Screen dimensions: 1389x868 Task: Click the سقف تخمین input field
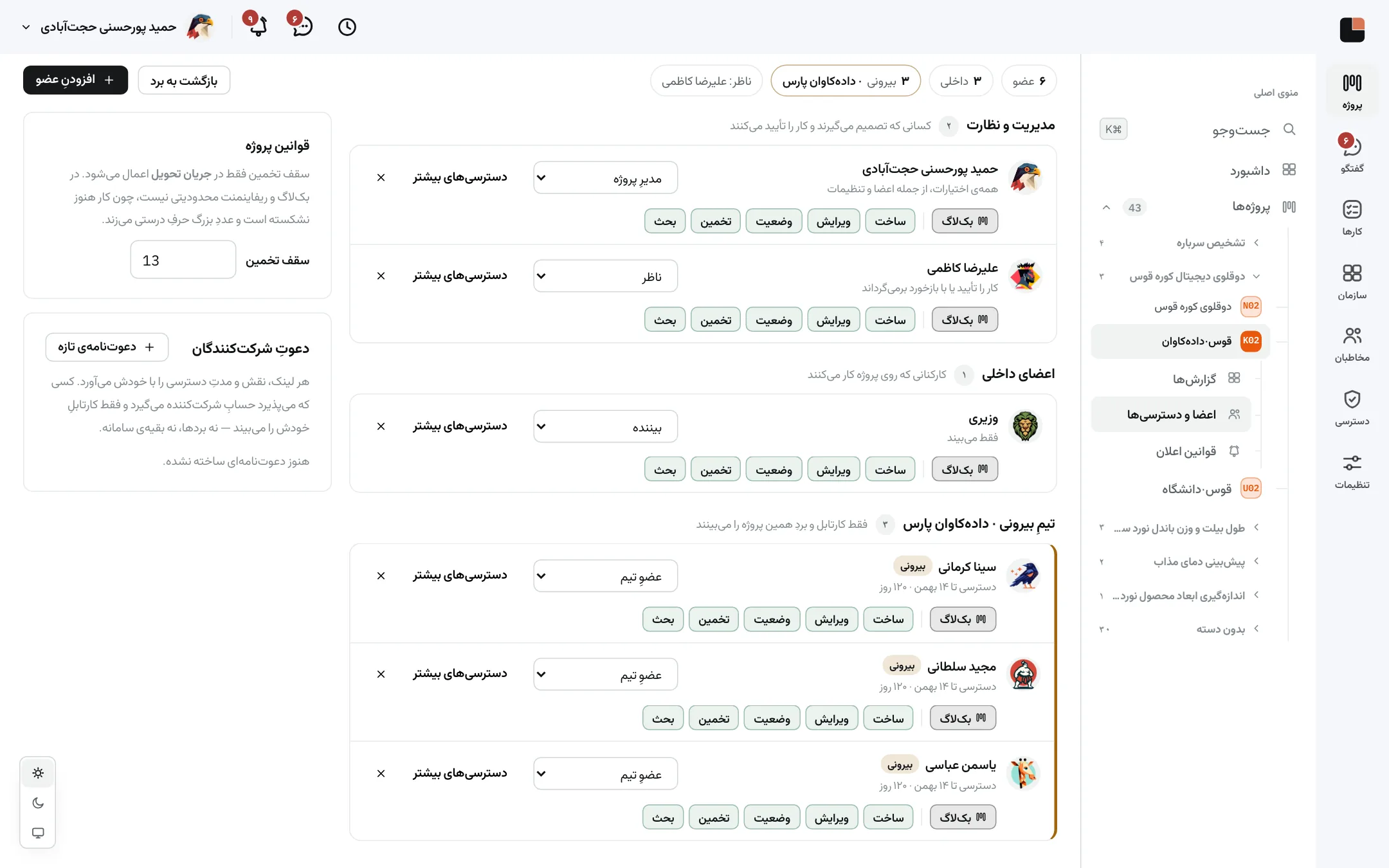[183, 260]
